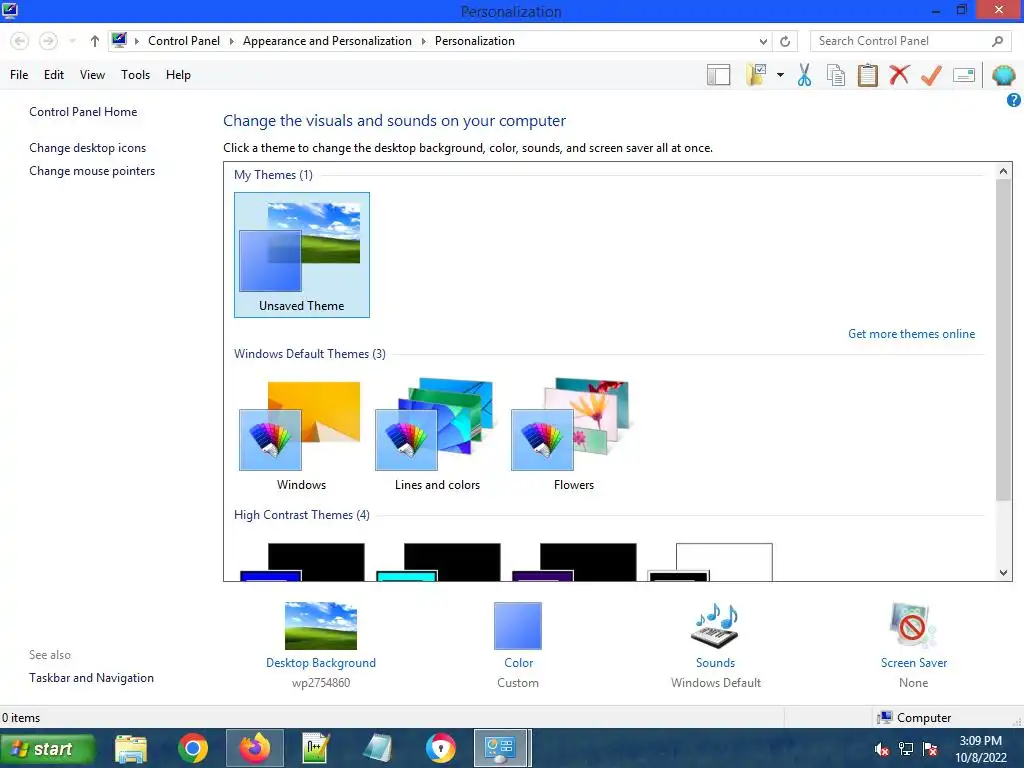Viewport: 1024px width, 768px height.
Task: Click the globe icon in toolbar
Action: click(1003, 75)
